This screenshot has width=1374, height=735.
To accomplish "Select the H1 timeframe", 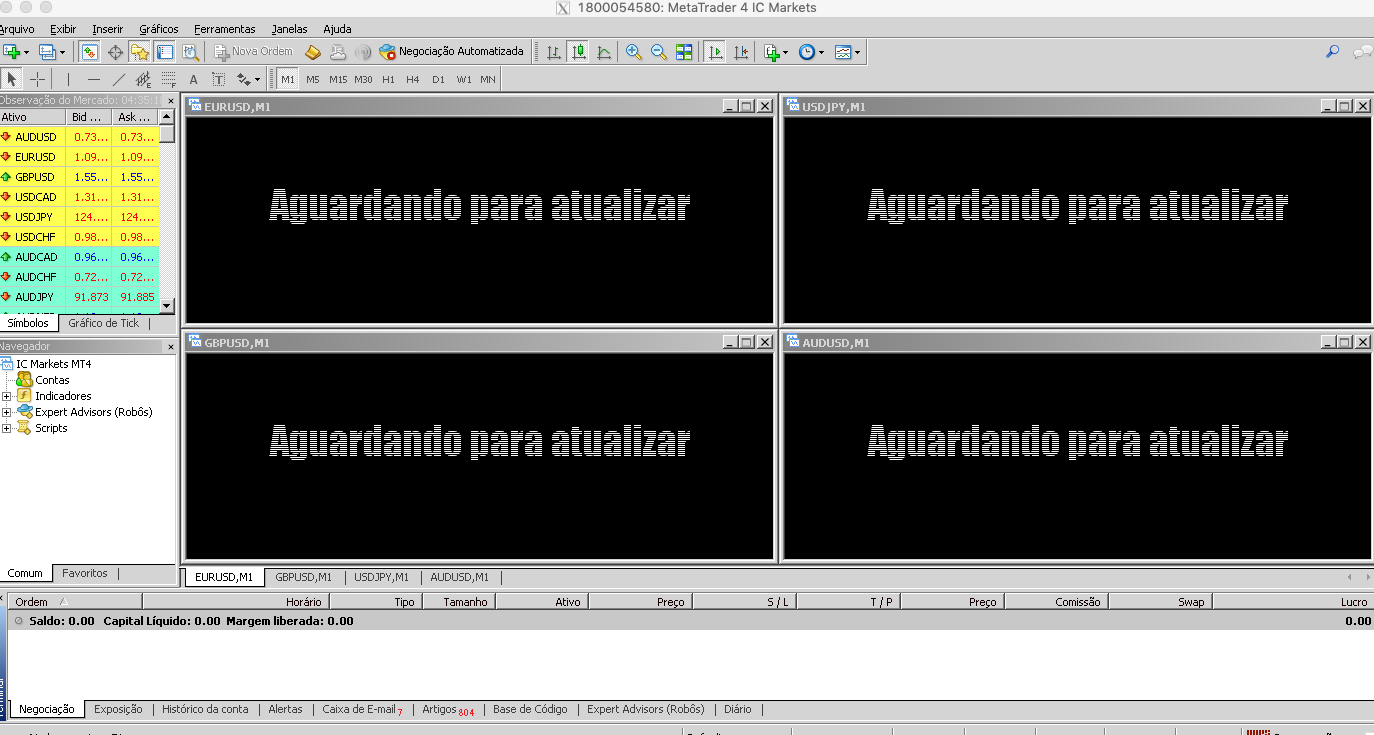I will pyautogui.click(x=388, y=79).
